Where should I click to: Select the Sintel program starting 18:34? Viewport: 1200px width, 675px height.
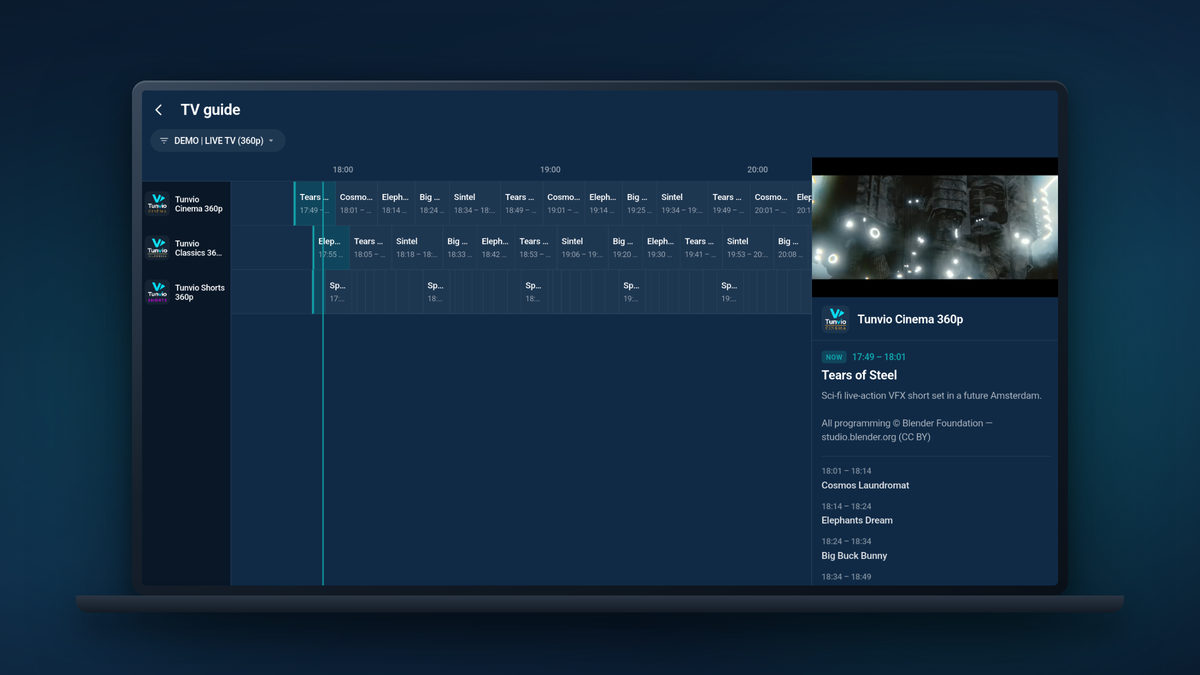[x=474, y=203]
